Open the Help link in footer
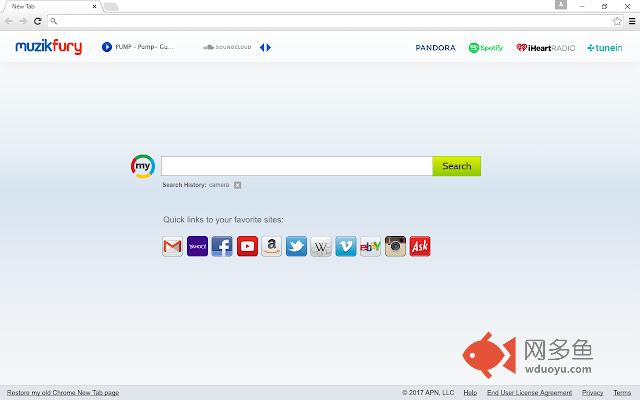Viewport: 640px width, 400px height. tap(470, 393)
